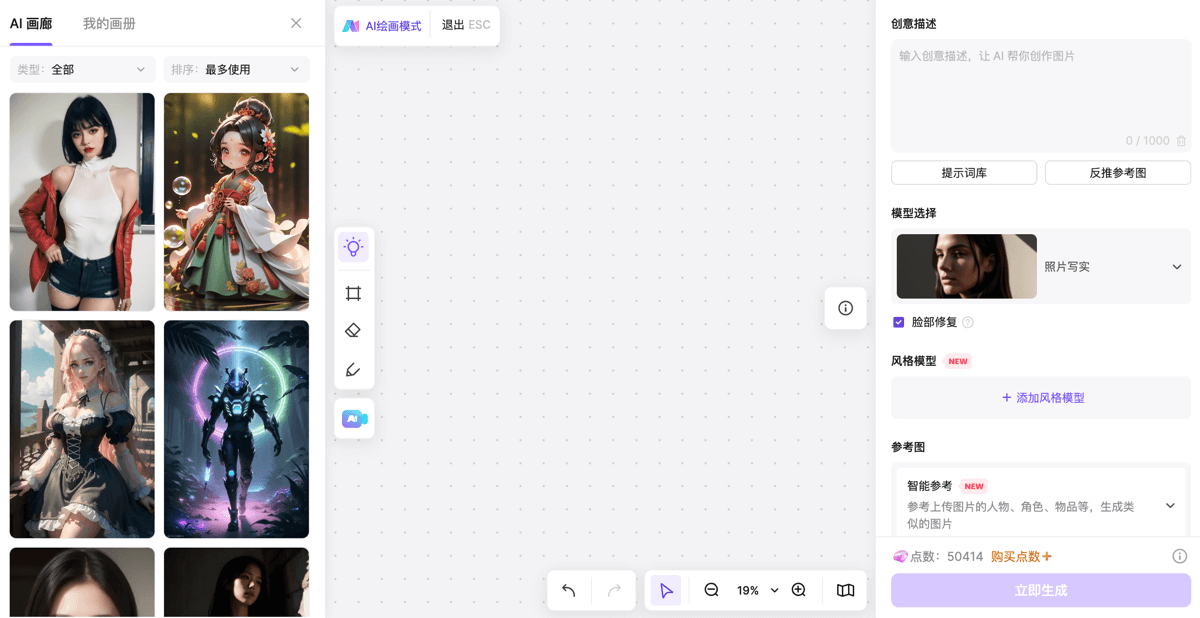Select the lightbulb inspiration tool
The image size is (1200, 618).
pyautogui.click(x=353, y=247)
